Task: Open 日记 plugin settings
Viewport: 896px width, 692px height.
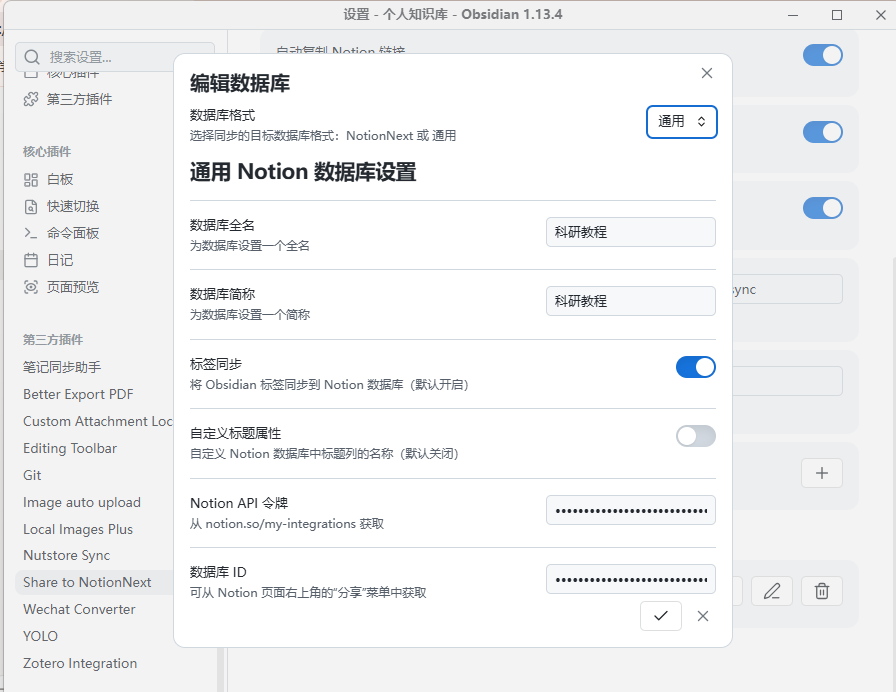Action: pyautogui.click(x=60, y=260)
